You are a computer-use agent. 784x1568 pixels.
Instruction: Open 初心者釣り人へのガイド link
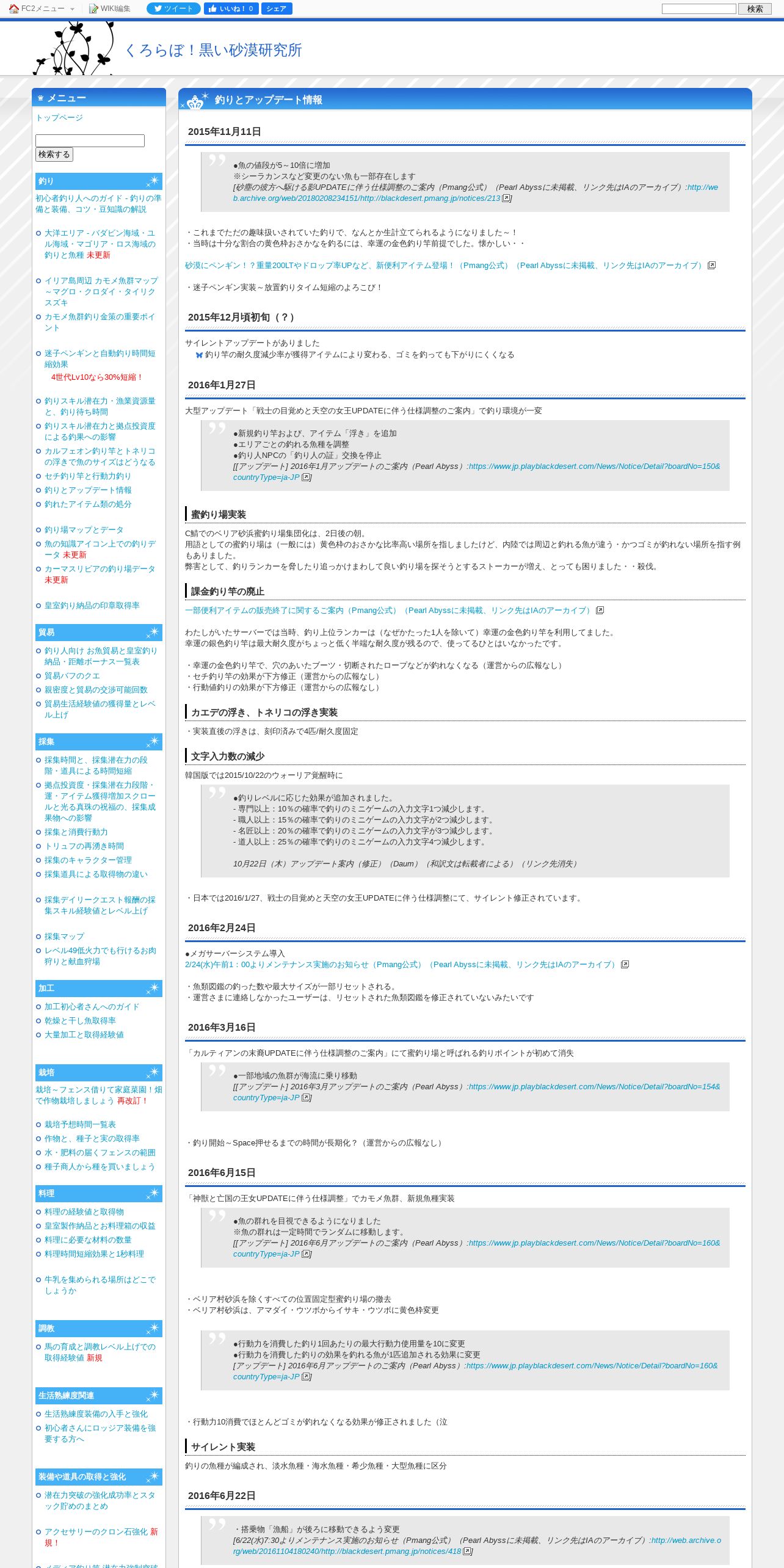pos(98,203)
